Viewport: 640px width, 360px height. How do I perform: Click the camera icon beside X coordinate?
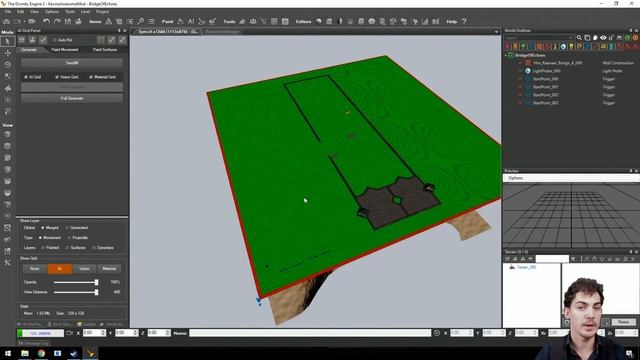(x=69, y=333)
